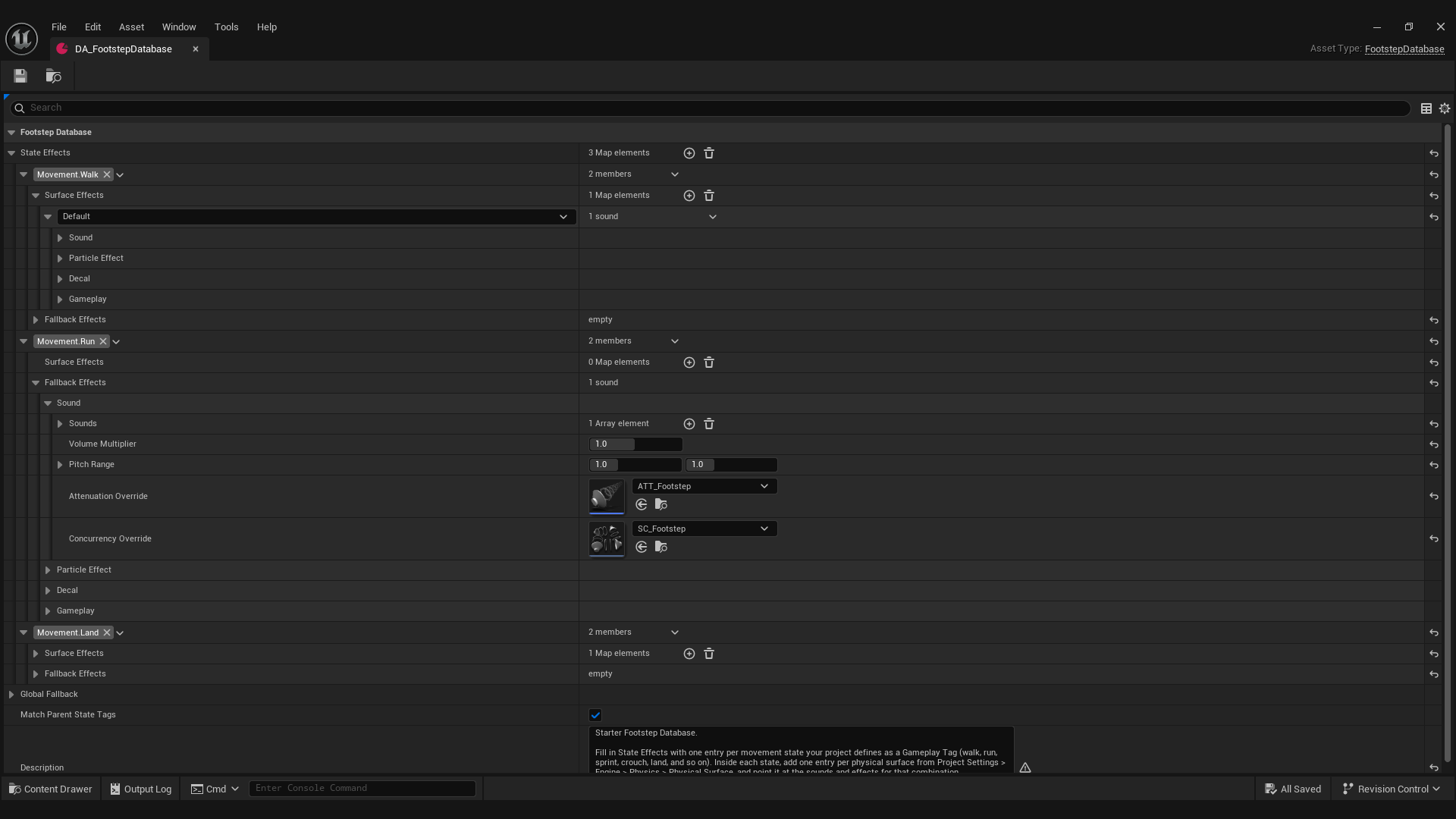Open Unreal Engine logo home button
The image size is (1456, 819).
(21, 38)
